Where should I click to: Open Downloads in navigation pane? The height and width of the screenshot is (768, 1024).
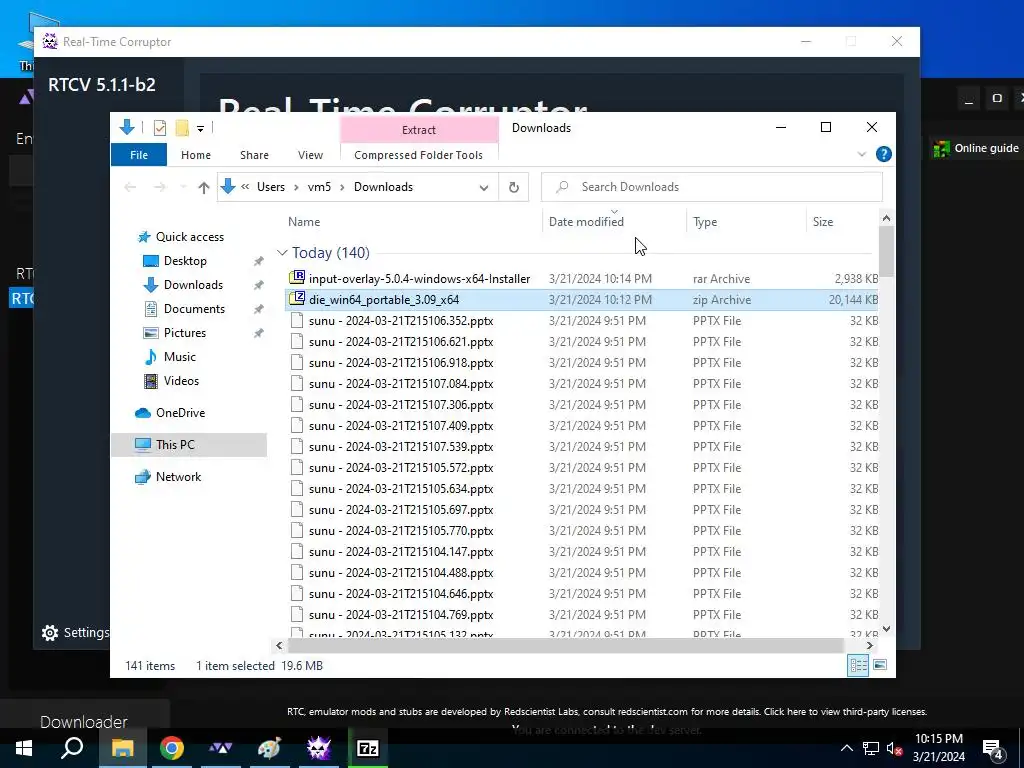tap(193, 285)
